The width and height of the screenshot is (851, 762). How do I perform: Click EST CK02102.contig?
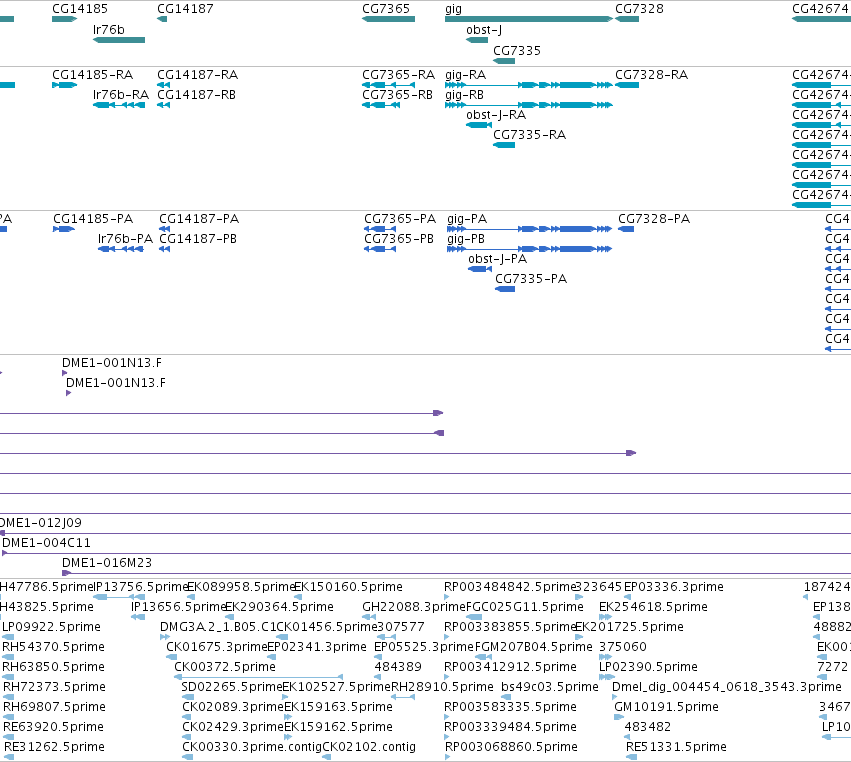tap(369, 747)
